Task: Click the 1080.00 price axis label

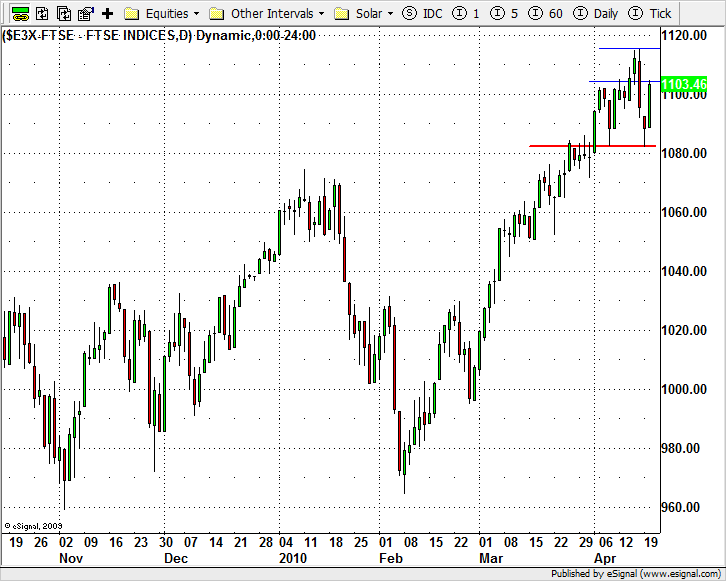Action: 684,153
